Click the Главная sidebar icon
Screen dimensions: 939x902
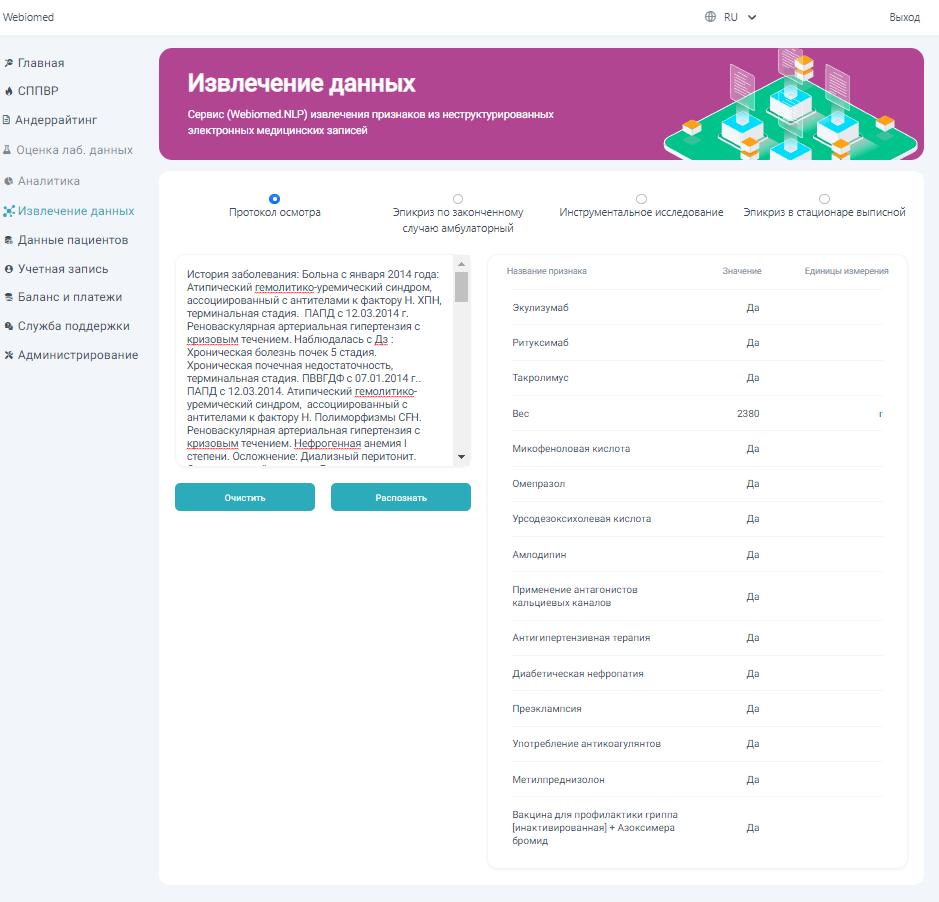coord(8,63)
